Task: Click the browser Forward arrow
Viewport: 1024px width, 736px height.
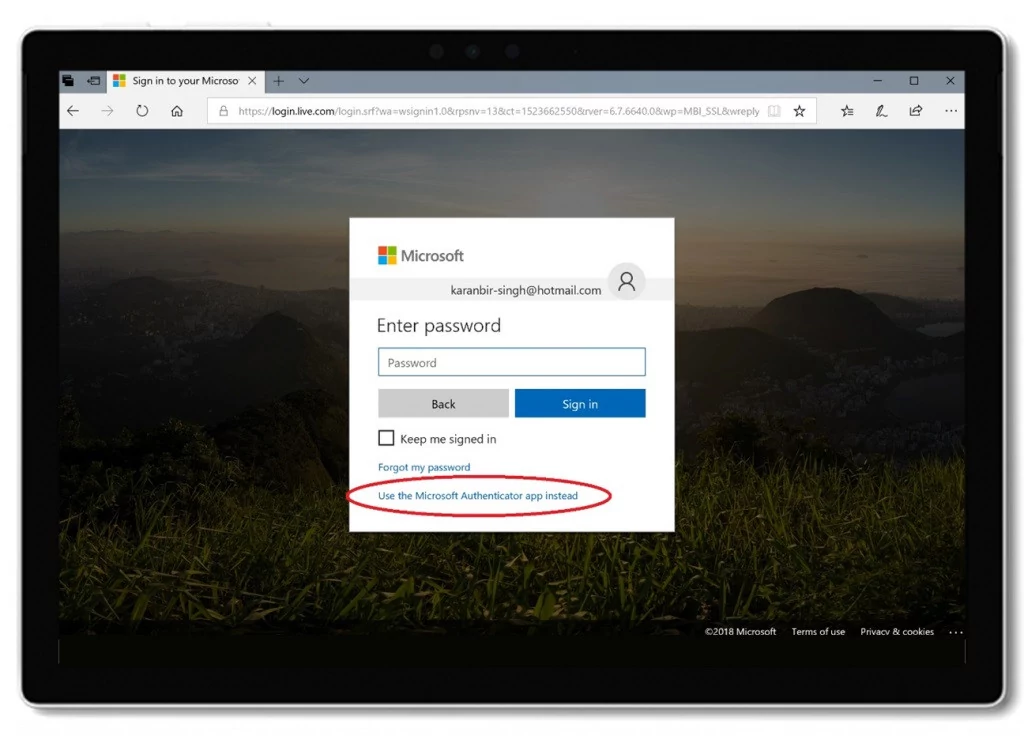Action: tap(108, 111)
